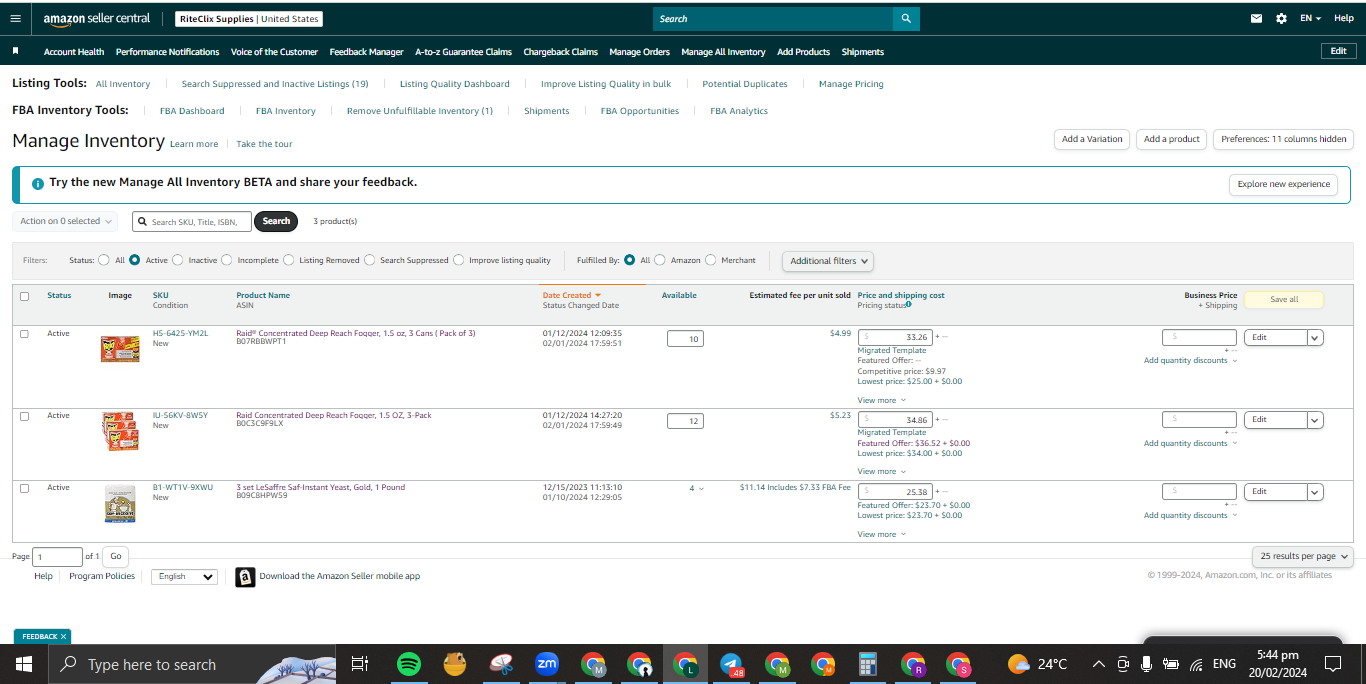This screenshot has width=1366, height=684.
Task: Click Preferences: 11 columns hidden
Action: tap(1284, 139)
